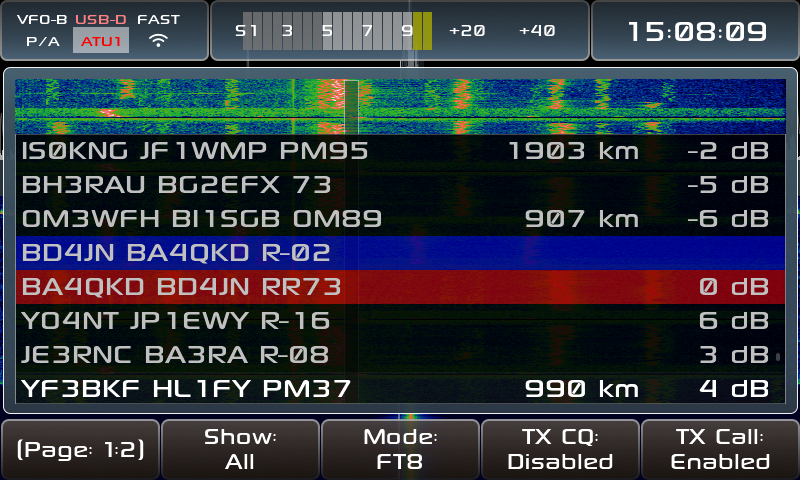The image size is (800, 480).
Task: Toggle TX Call Enabled button
Action: (720, 450)
